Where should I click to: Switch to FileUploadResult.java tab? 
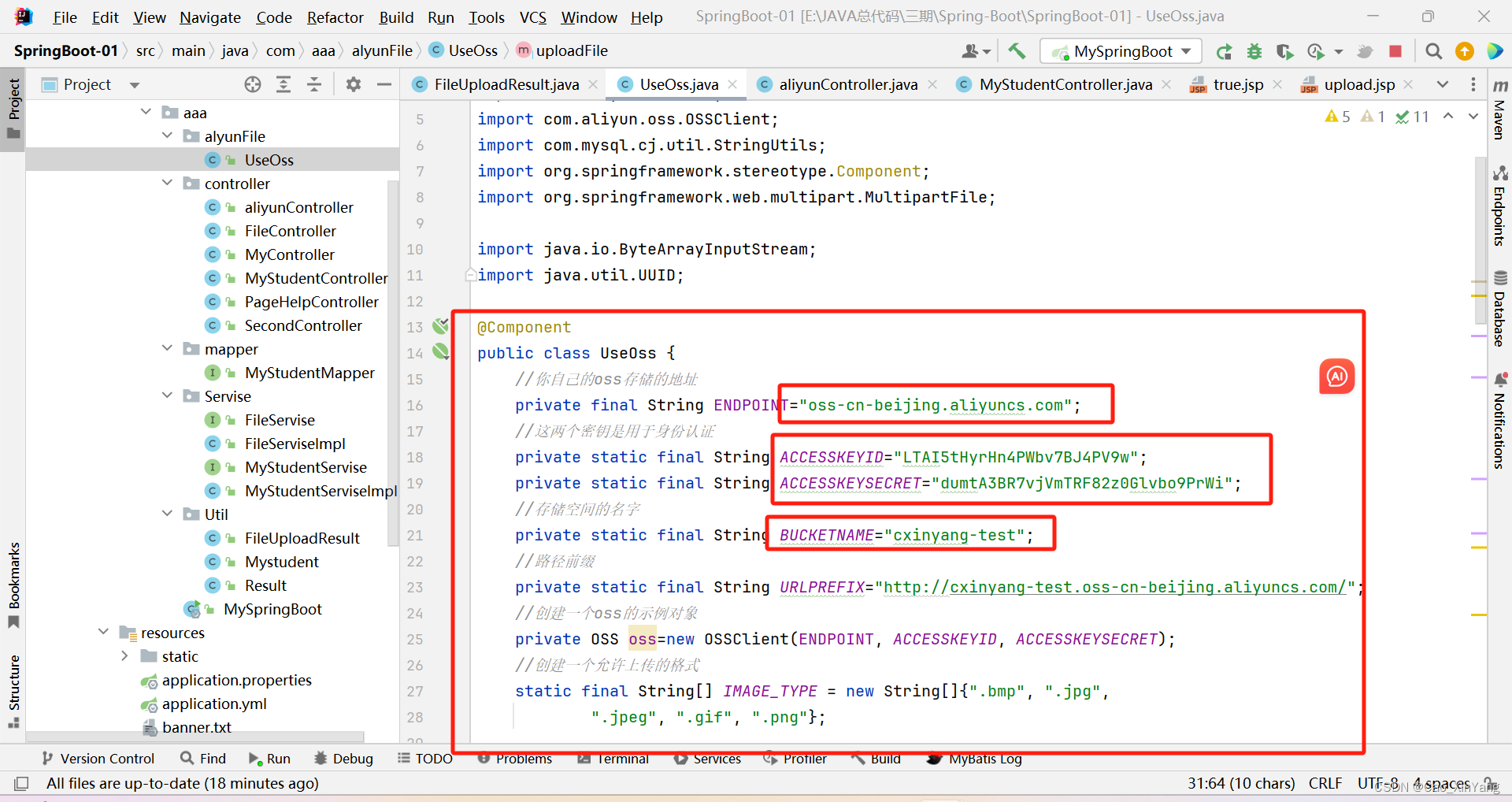click(x=506, y=84)
